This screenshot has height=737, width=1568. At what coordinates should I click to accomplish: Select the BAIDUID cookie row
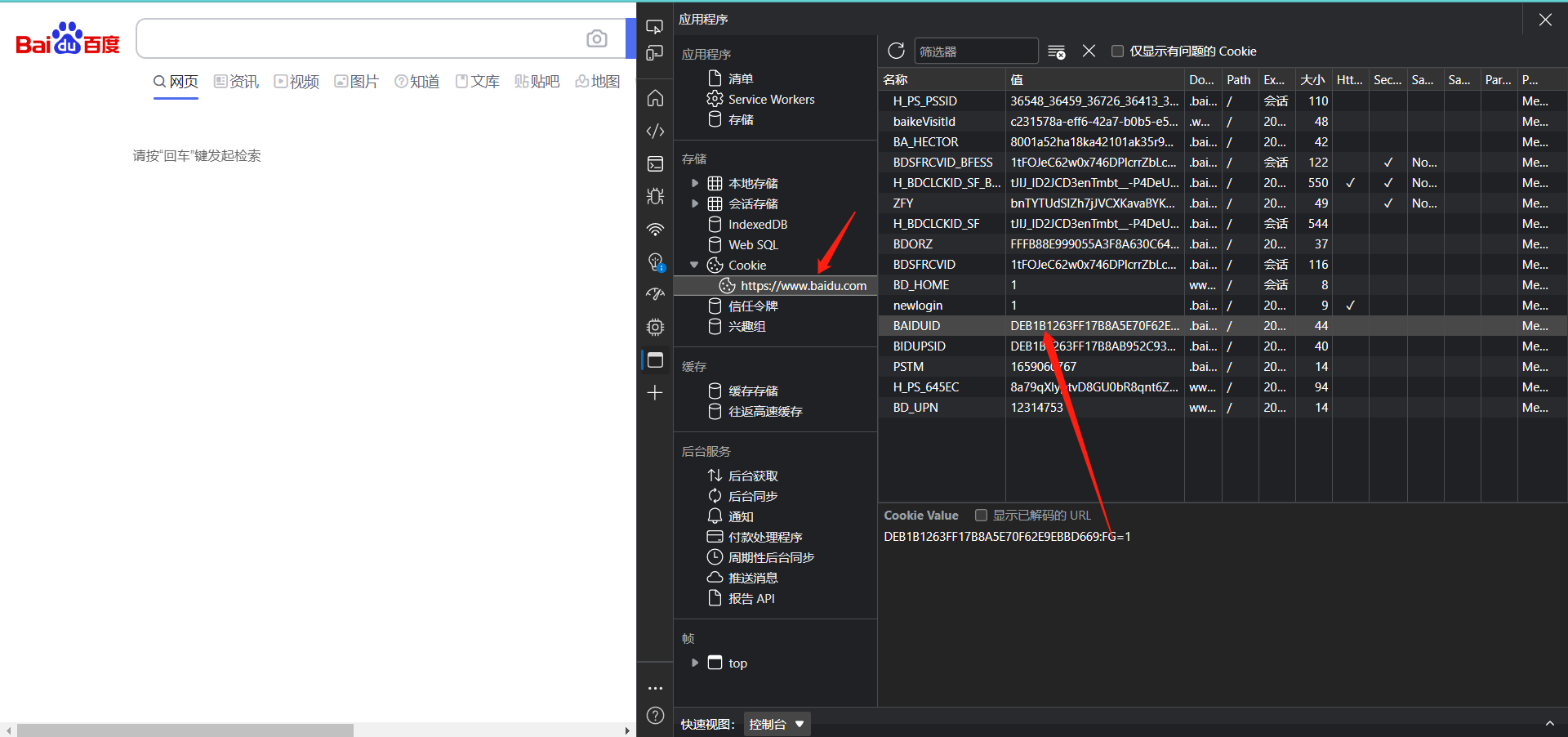1223,325
